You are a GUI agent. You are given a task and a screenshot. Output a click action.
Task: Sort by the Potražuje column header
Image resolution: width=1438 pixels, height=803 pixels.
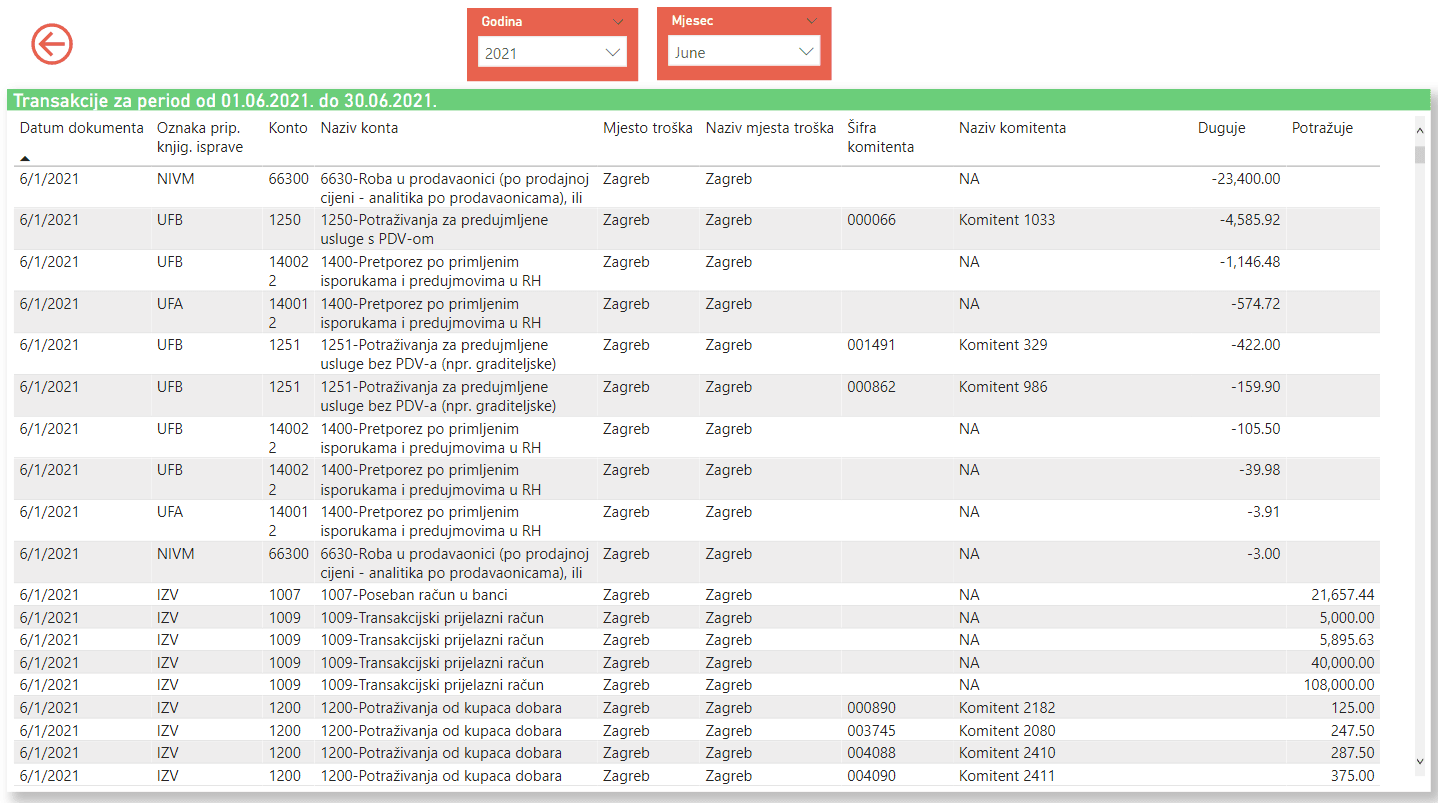pos(1322,128)
